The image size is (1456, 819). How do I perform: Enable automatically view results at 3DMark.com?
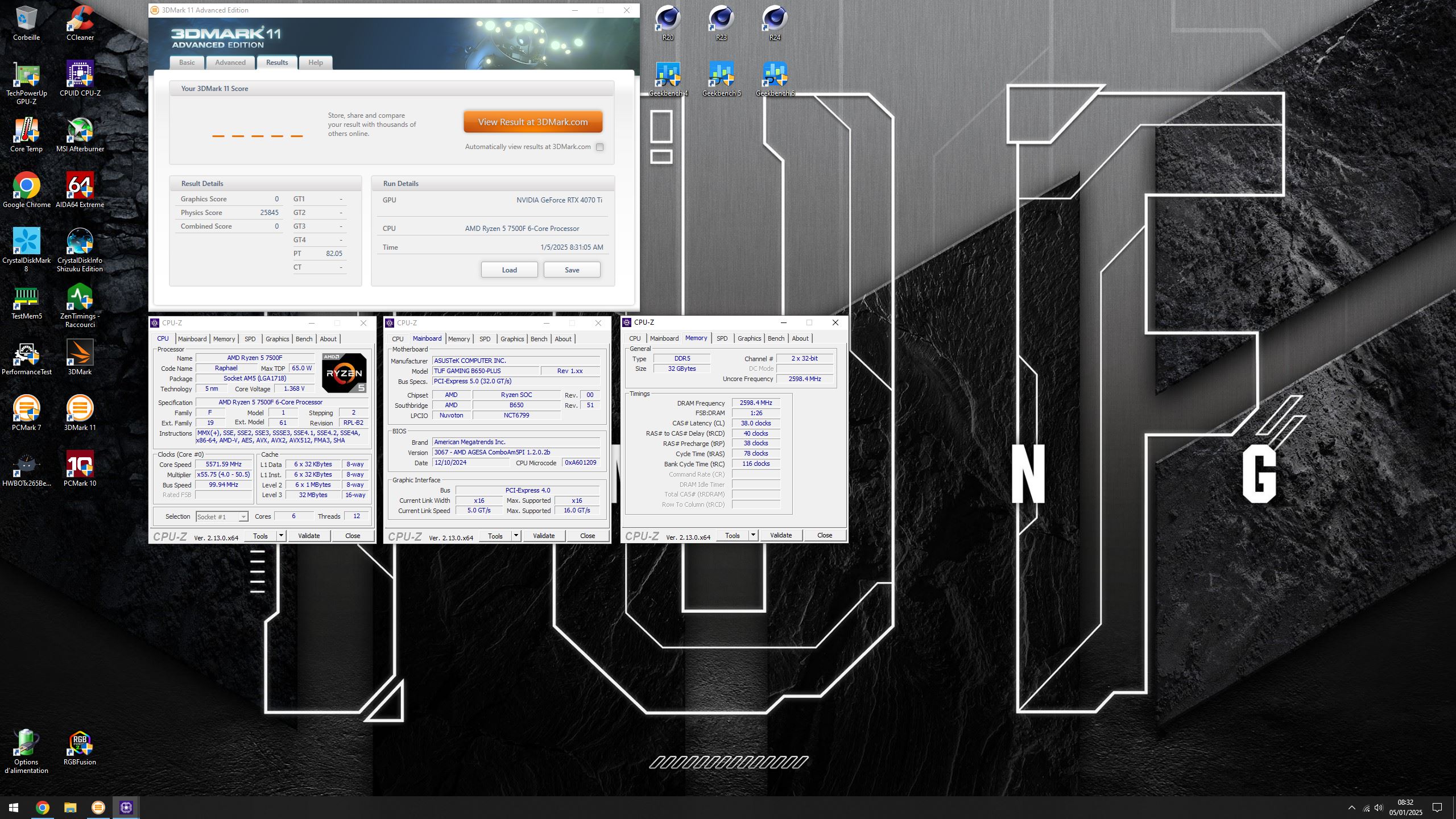pos(599,147)
